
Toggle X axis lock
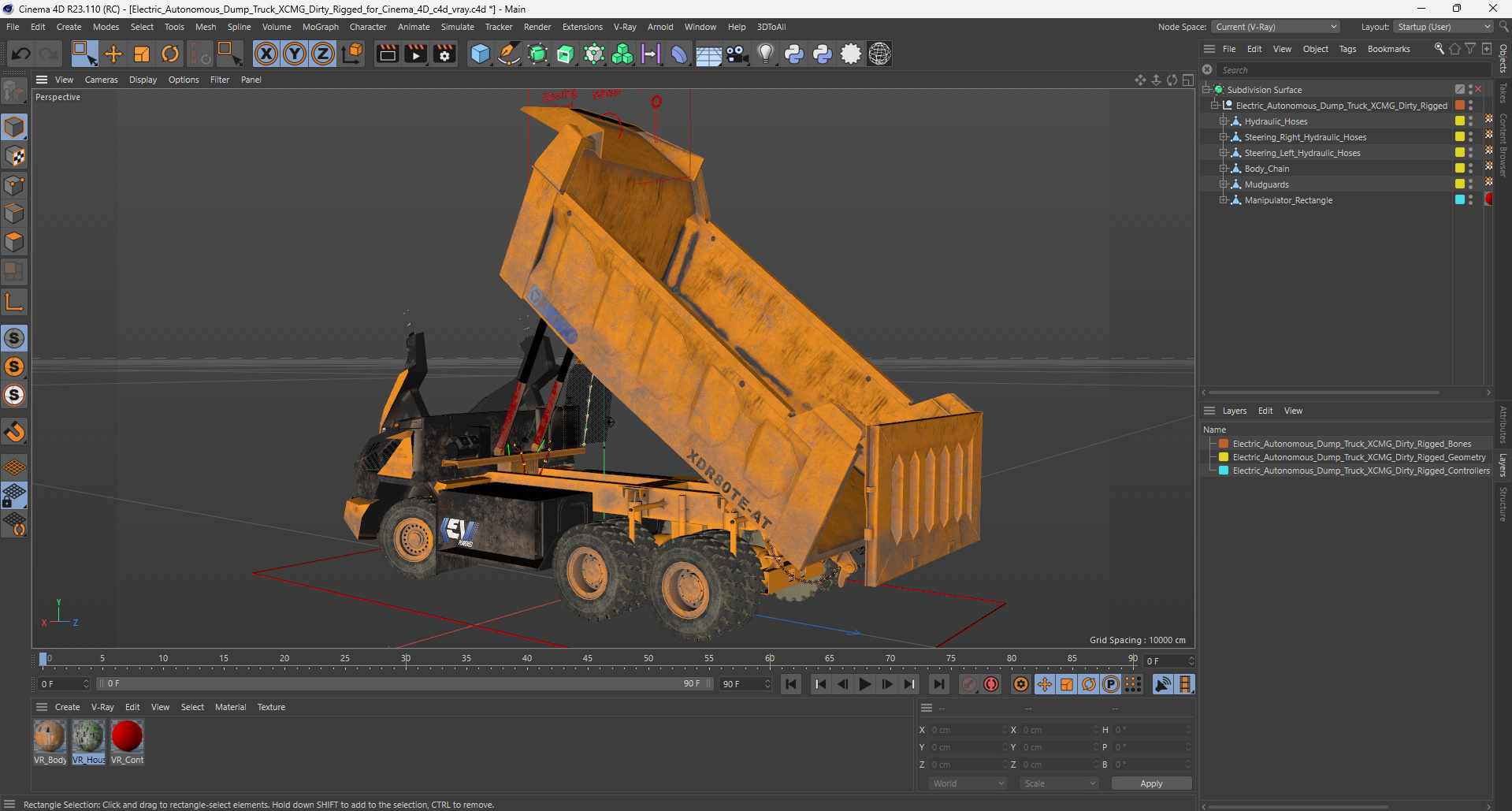pos(266,54)
